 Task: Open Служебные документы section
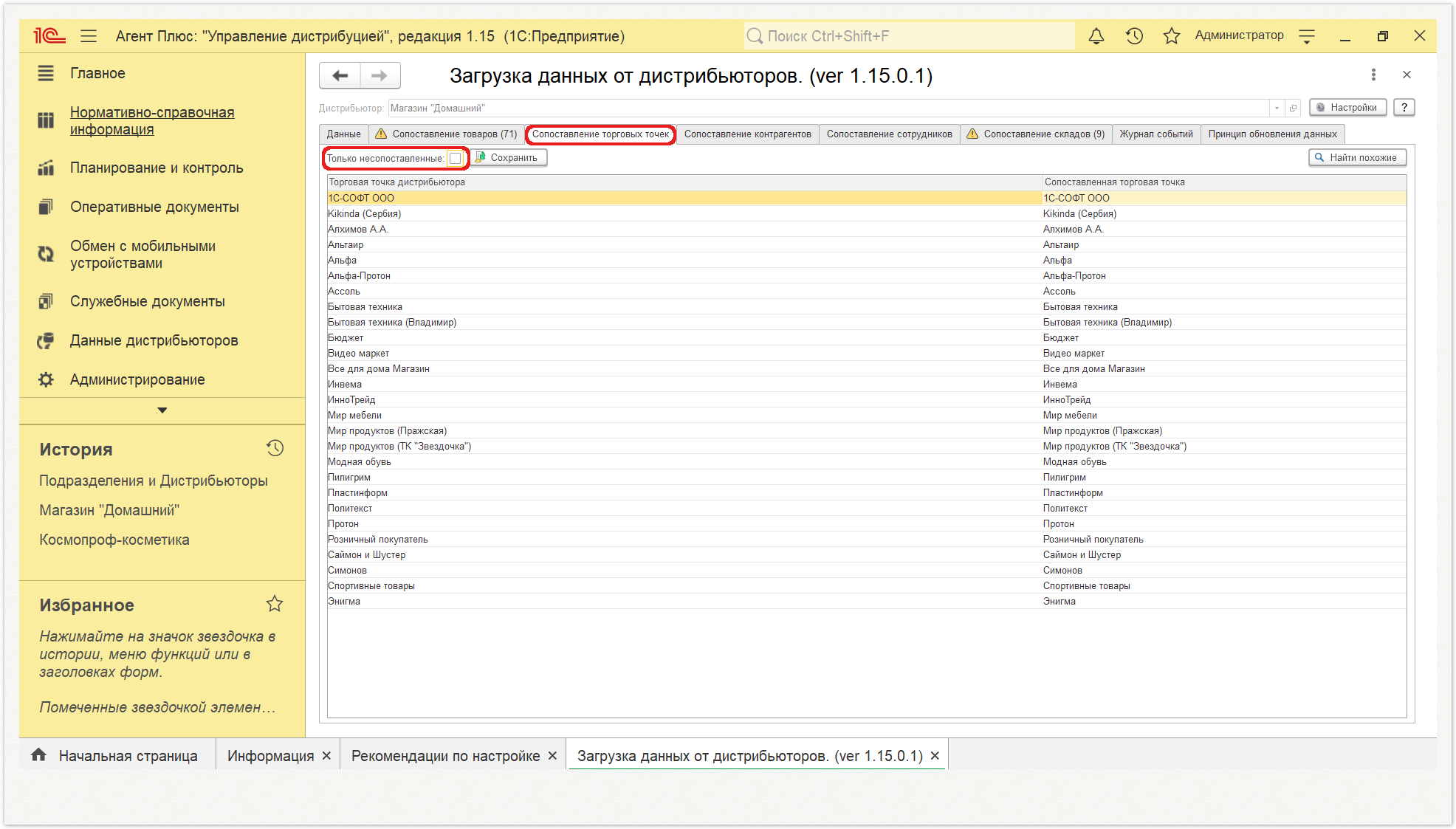pyautogui.click(x=148, y=301)
